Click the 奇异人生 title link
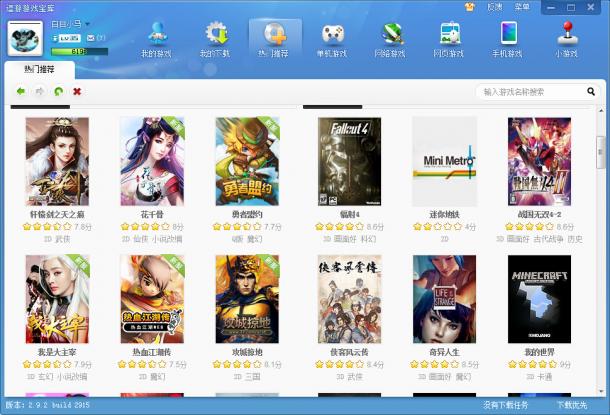This screenshot has height=415, width=610. pos(445,352)
